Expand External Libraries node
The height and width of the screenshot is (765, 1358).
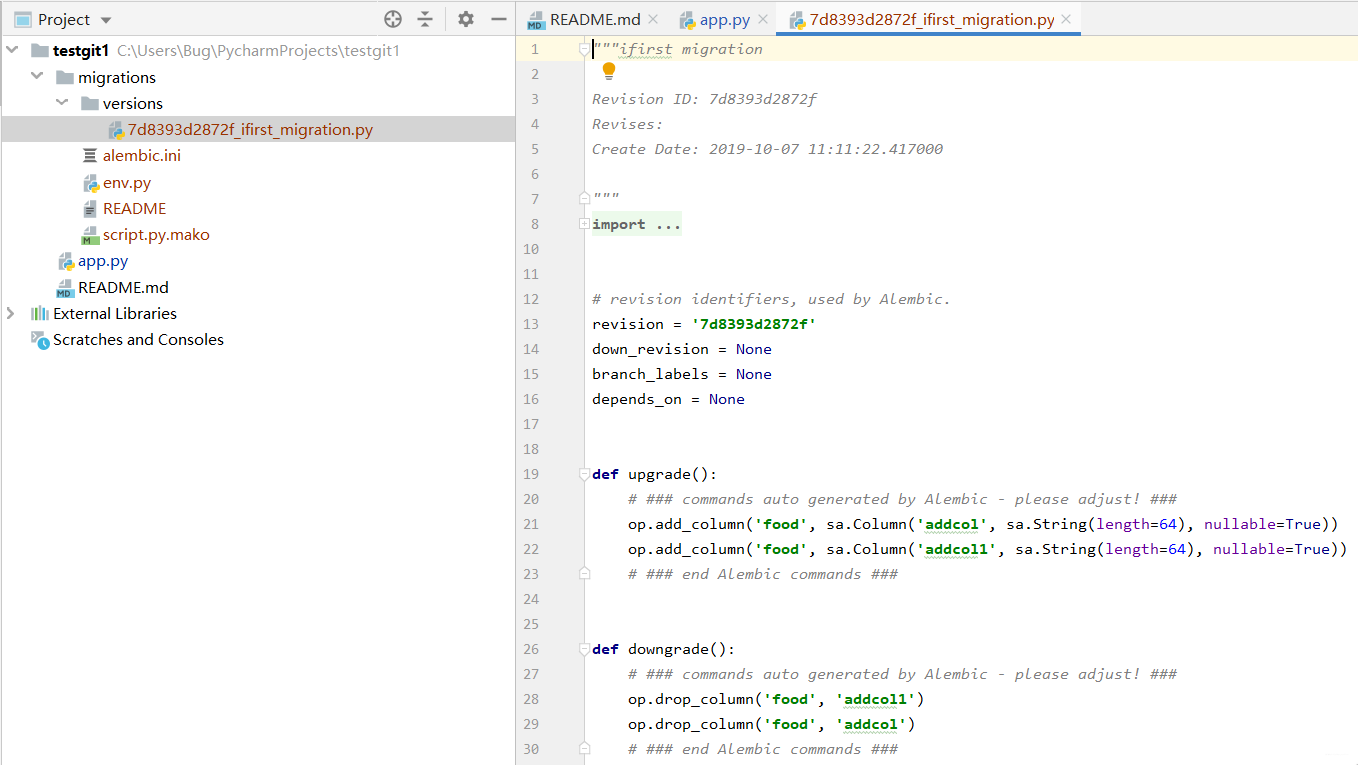click(11, 313)
